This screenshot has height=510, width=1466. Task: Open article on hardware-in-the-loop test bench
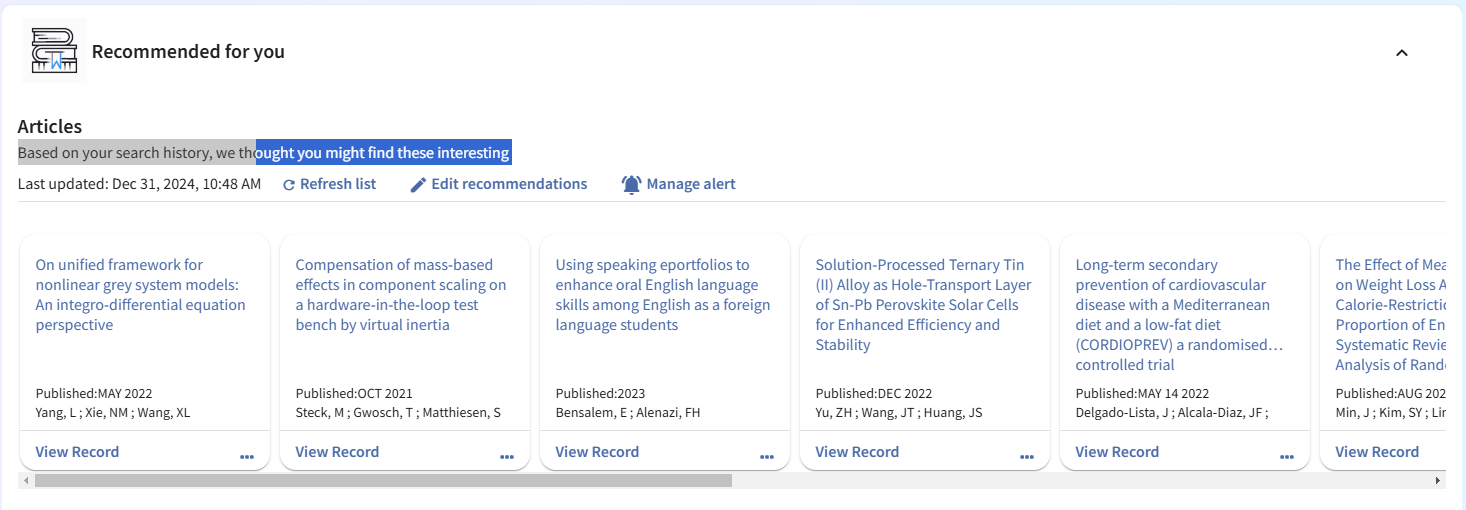pyautogui.click(x=401, y=295)
